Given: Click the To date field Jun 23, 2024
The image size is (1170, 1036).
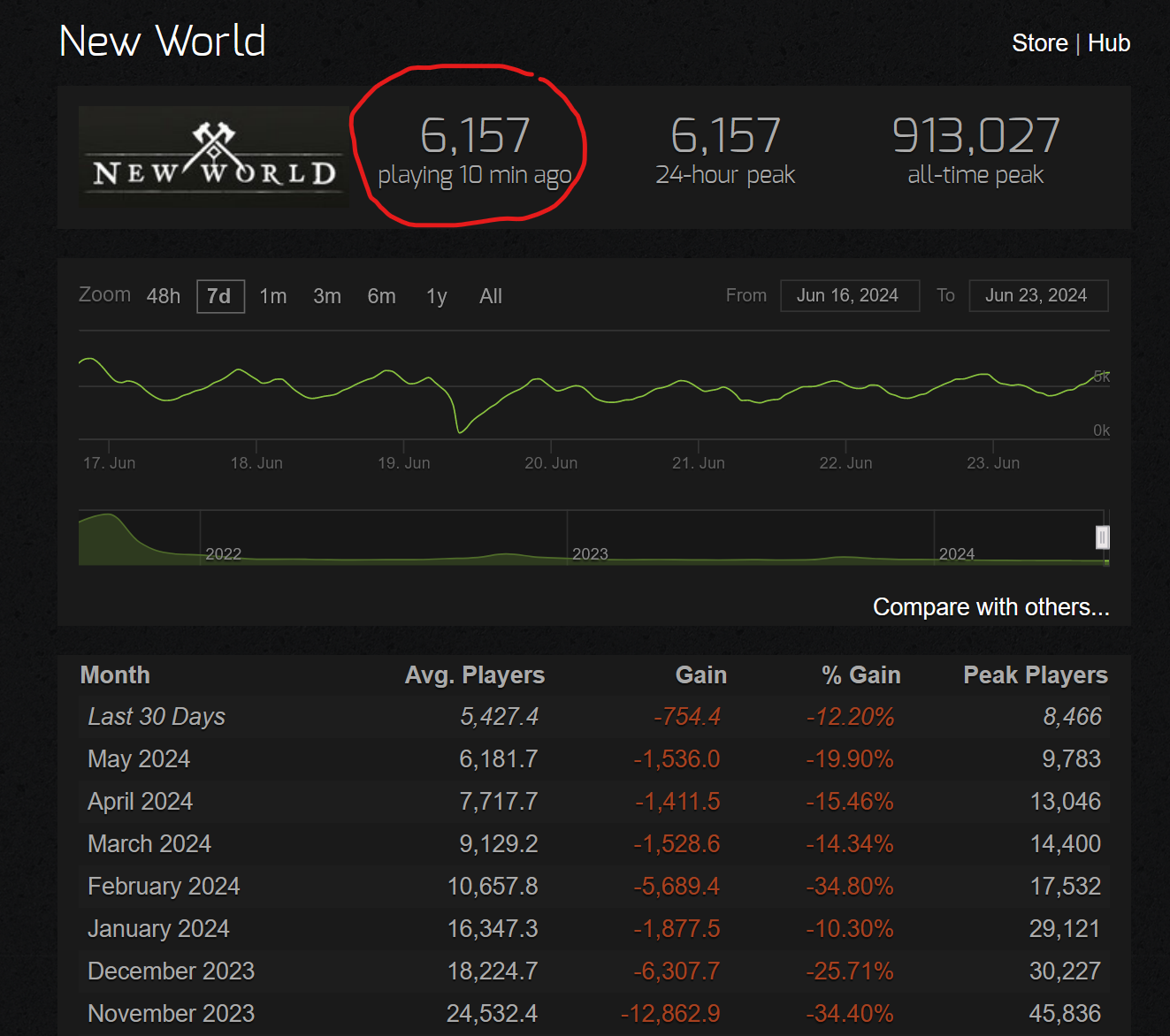Looking at the screenshot, I should (1037, 295).
